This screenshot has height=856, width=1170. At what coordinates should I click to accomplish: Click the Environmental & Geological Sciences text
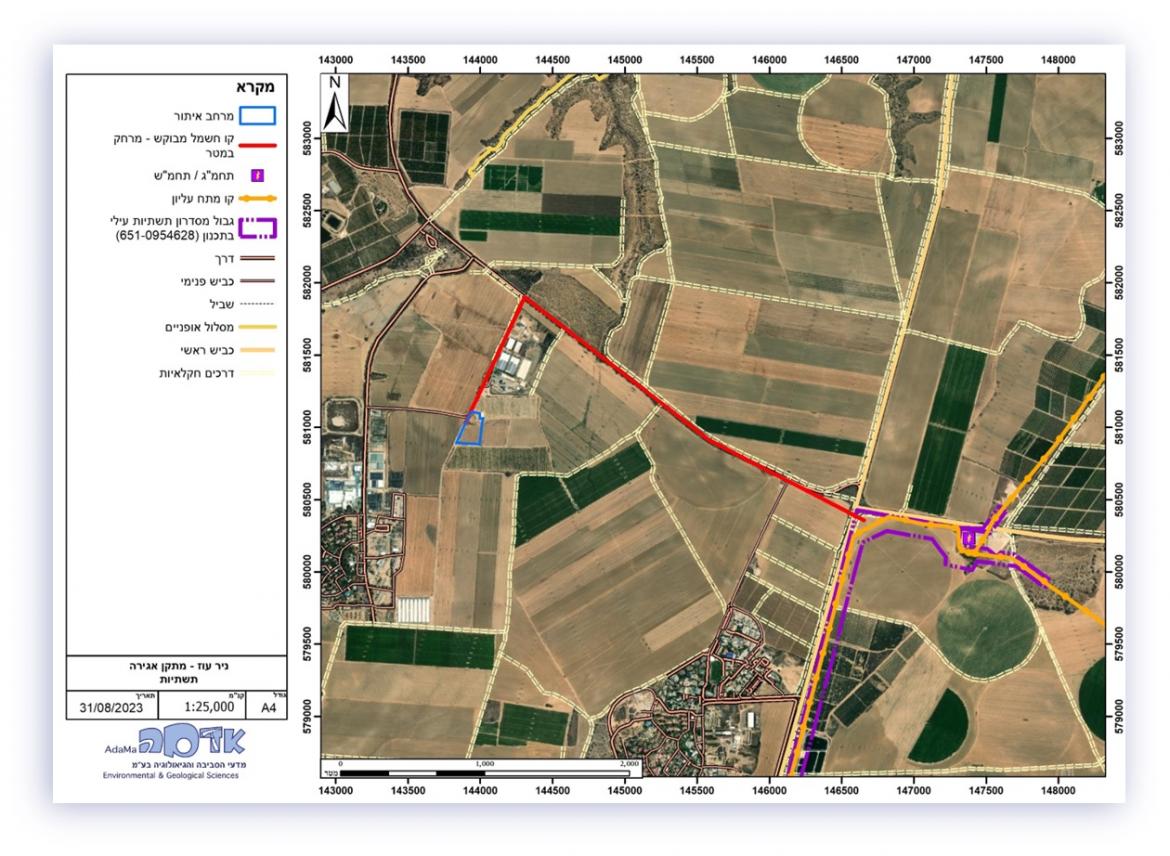(x=170, y=774)
